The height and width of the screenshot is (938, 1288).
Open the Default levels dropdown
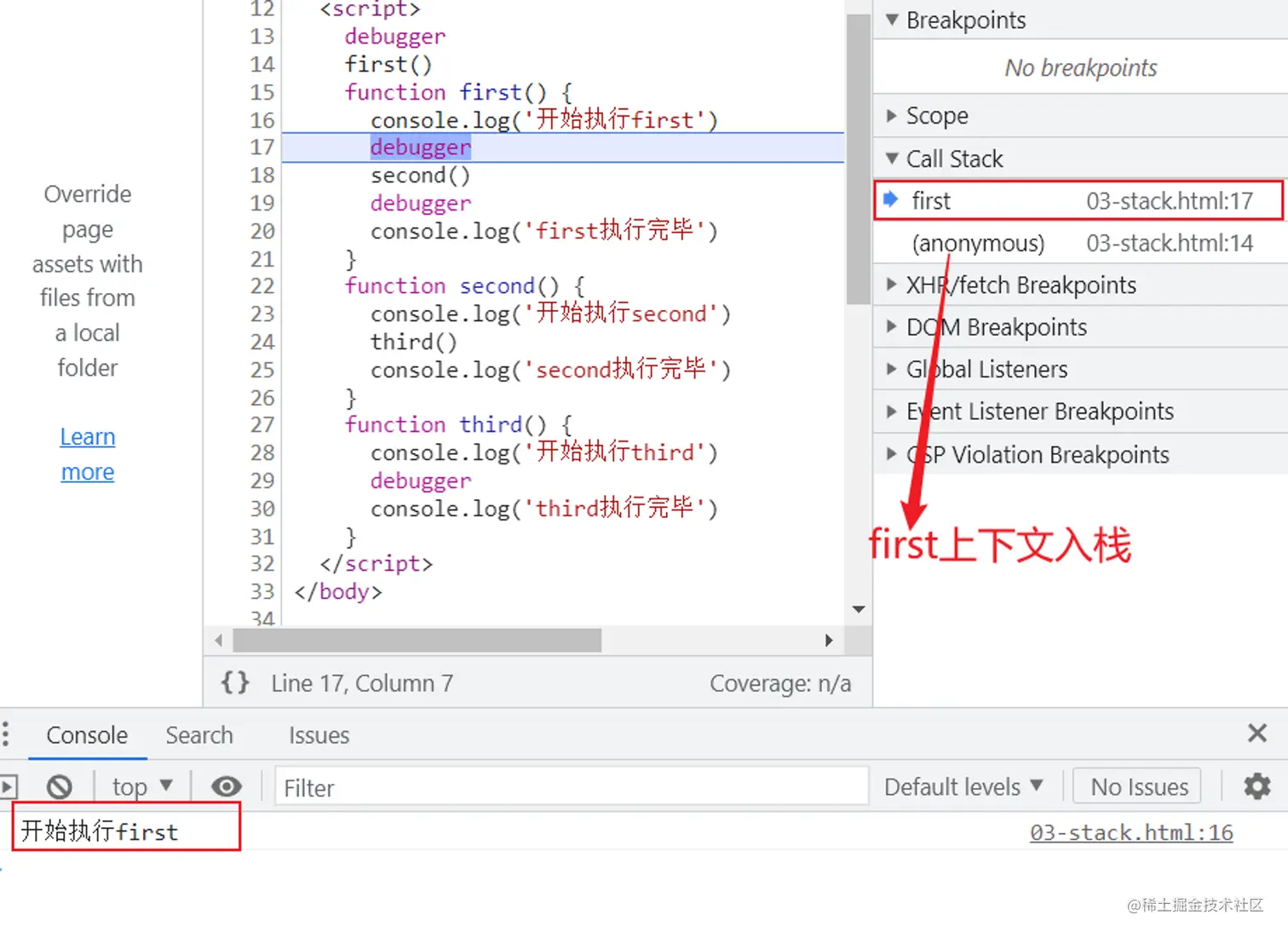pos(963,786)
